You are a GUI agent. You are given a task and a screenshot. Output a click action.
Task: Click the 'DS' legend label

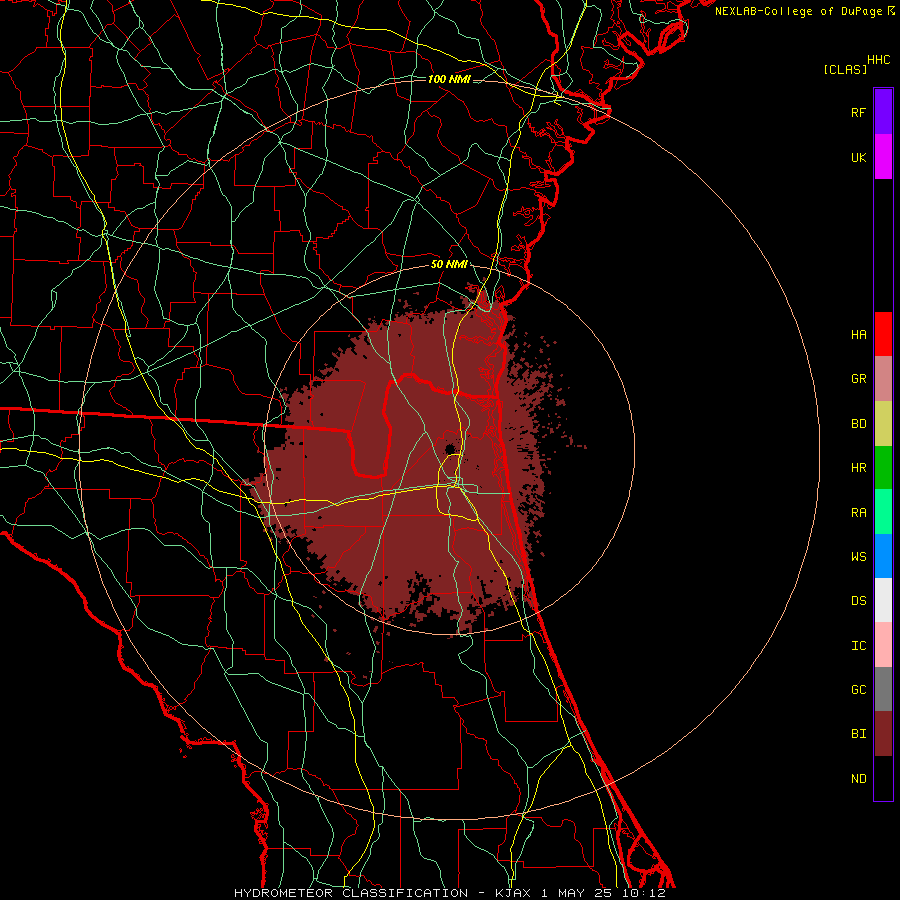[x=858, y=601]
